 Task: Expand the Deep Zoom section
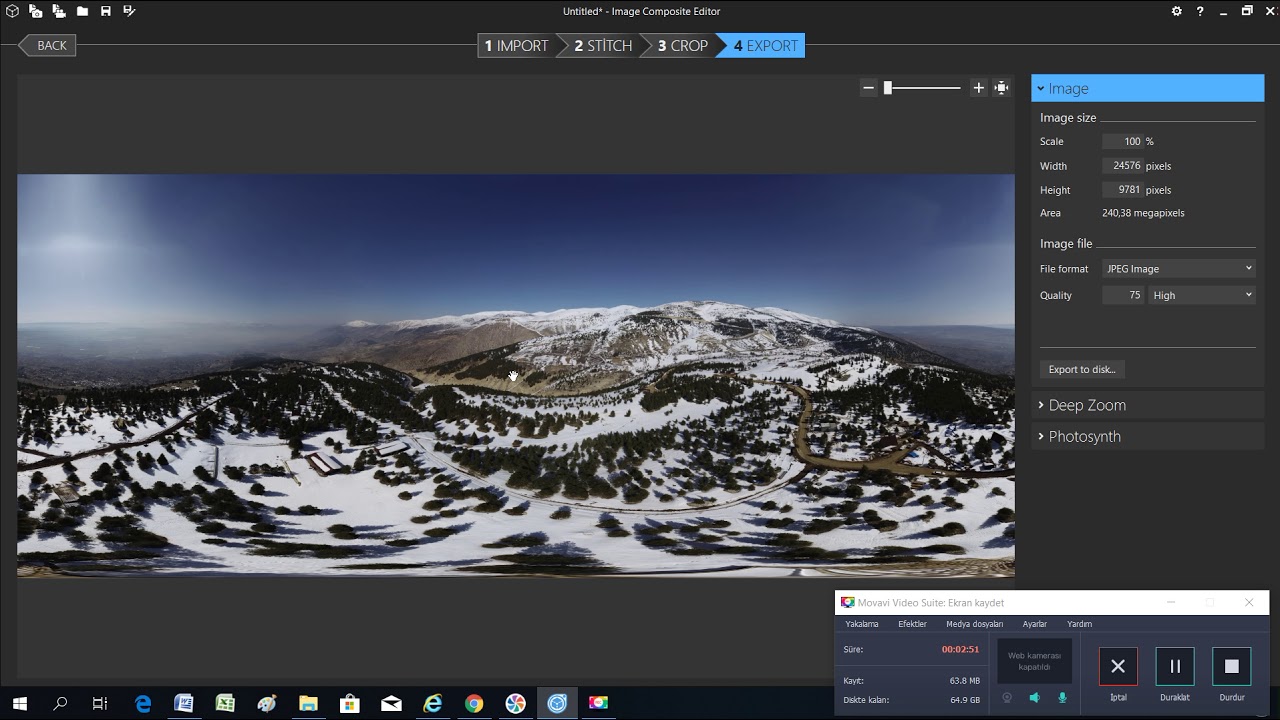1148,405
